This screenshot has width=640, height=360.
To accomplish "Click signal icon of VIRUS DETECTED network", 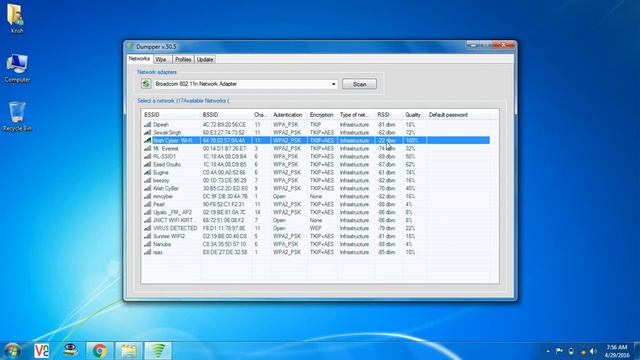I will (147, 228).
